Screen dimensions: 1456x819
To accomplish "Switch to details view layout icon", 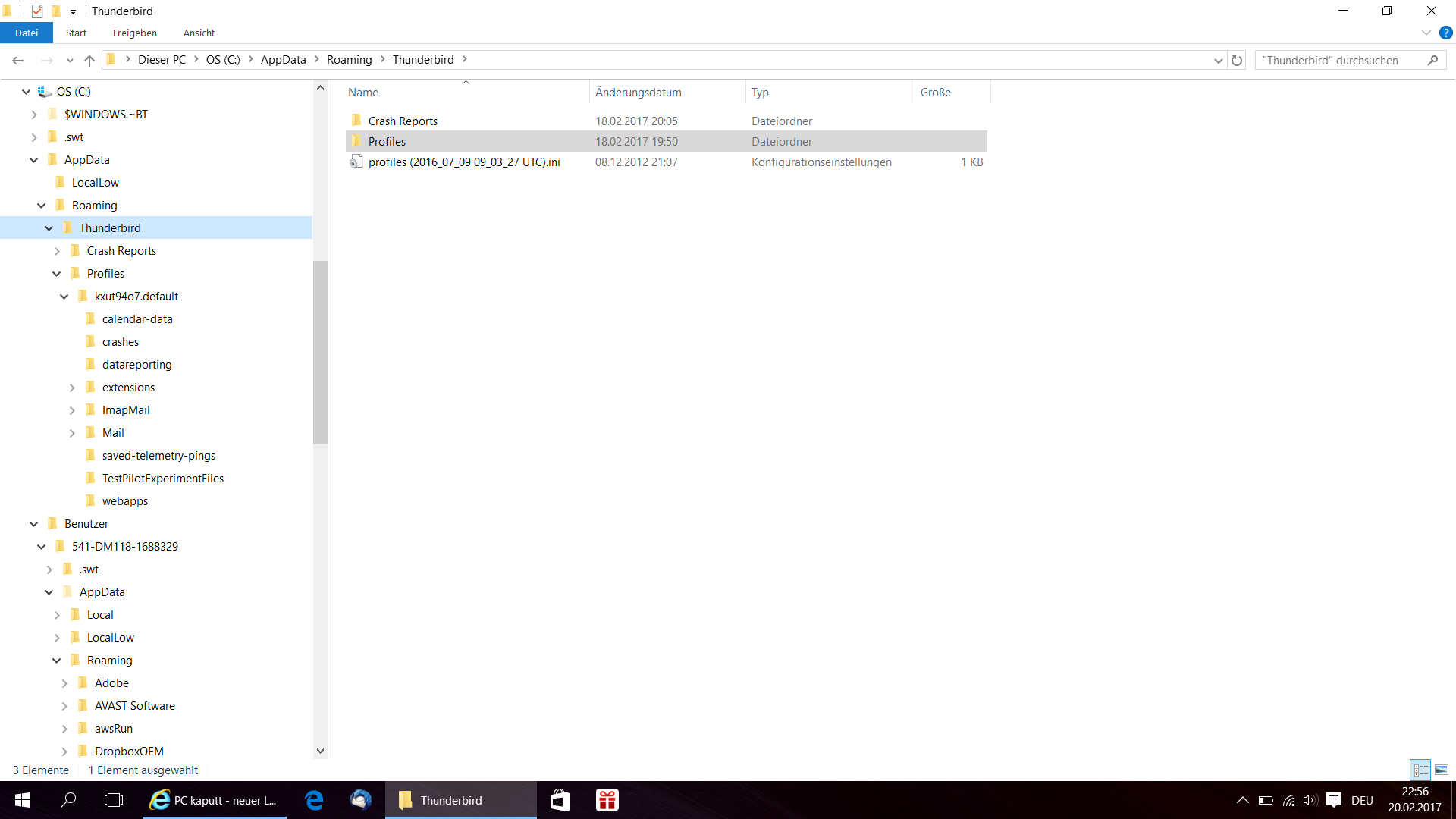I will [x=1420, y=770].
